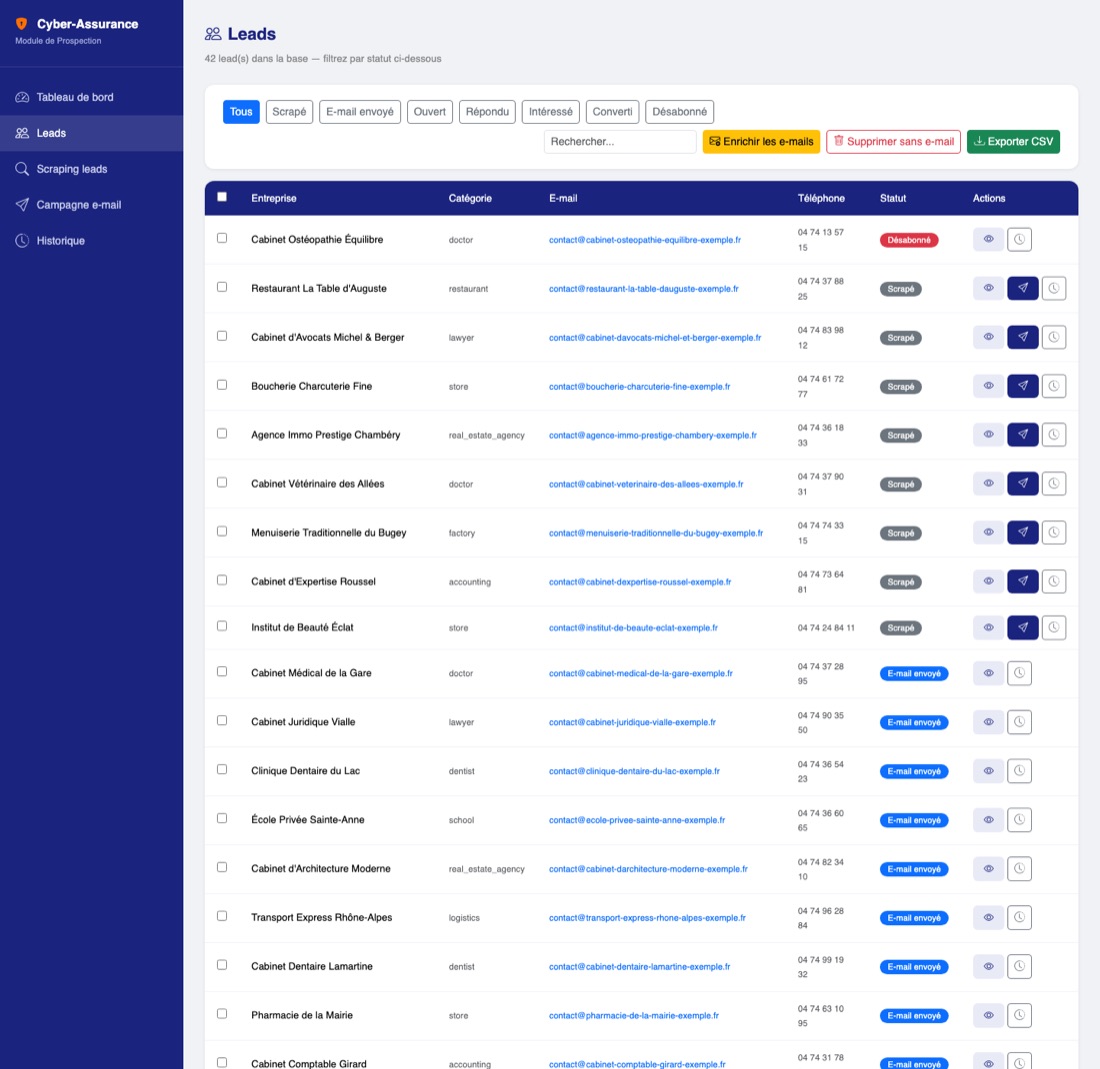Open history clock for Boucherie Charcuterie Fine

click(x=1054, y=386)
